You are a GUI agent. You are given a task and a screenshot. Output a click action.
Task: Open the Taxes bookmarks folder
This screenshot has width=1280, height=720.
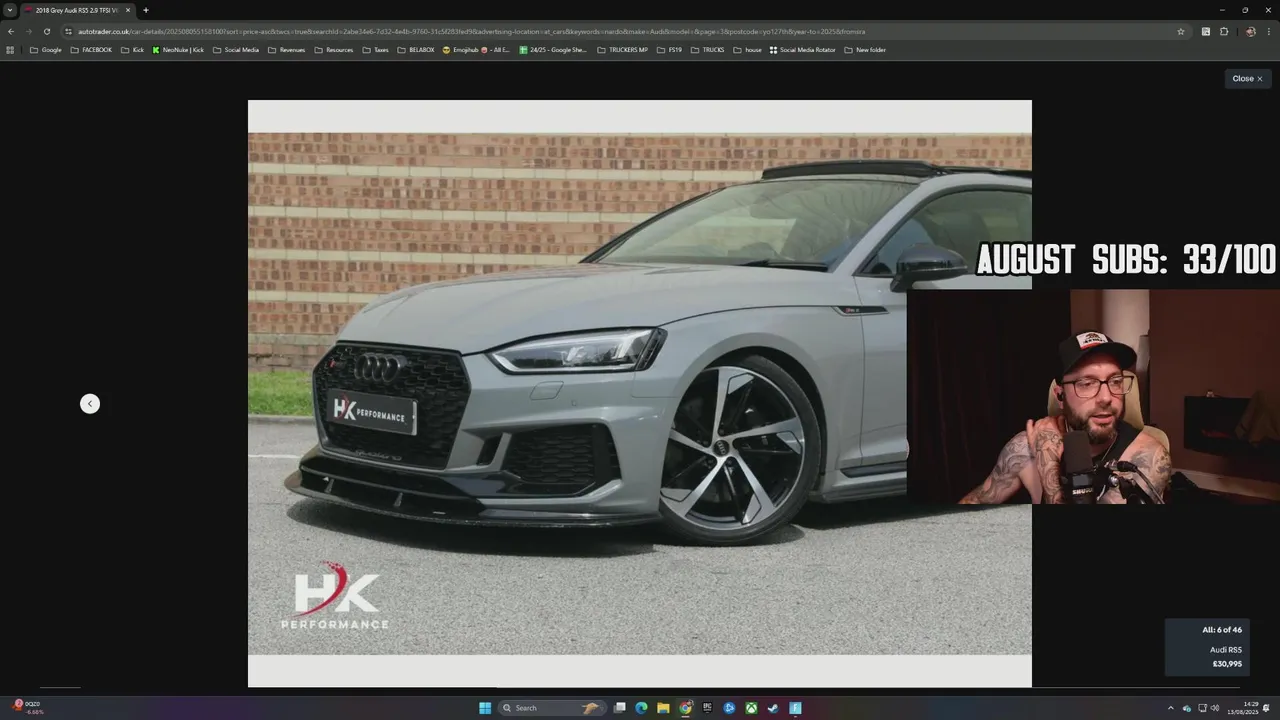pos(376,50)
